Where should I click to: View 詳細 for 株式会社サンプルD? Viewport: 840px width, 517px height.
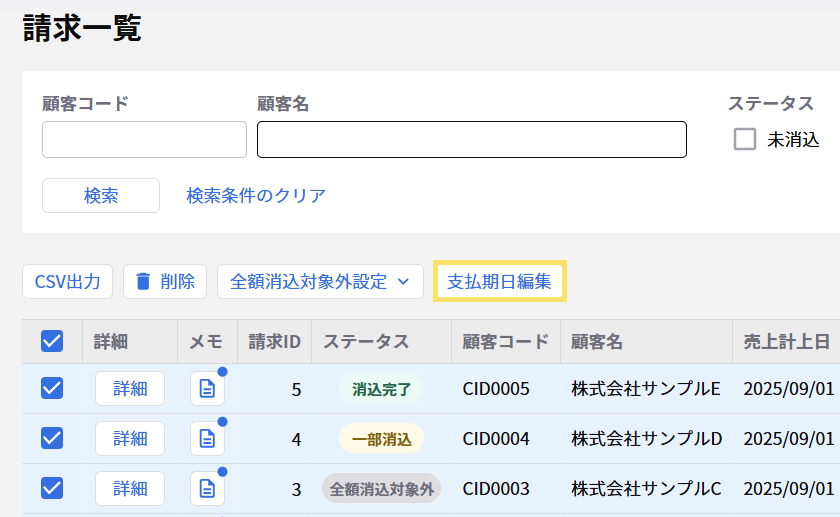pyautogui.click(x=130, y=438)
